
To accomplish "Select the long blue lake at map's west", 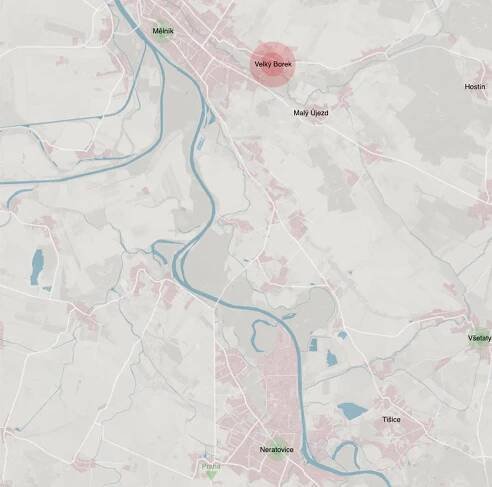I will [x=37, y=267].
